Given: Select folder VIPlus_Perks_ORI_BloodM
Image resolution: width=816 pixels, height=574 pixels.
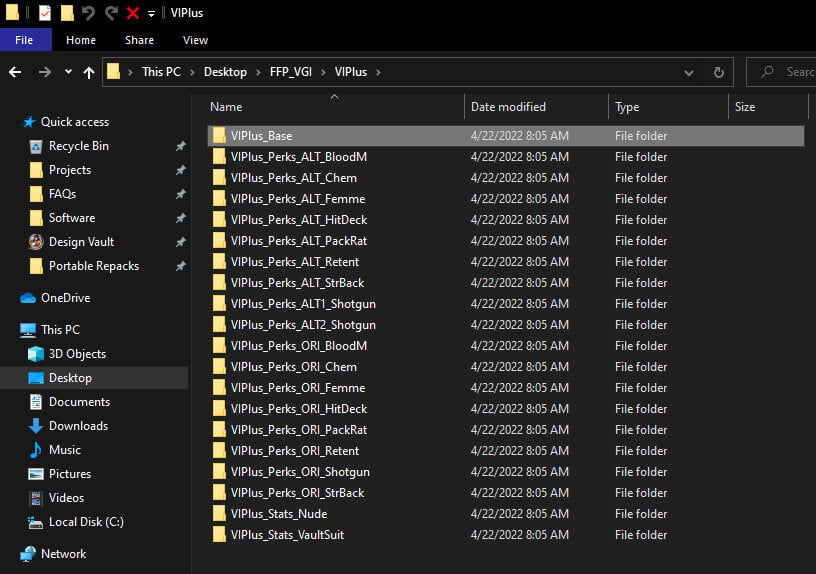Looking at the screenshot, I should 299,346.
